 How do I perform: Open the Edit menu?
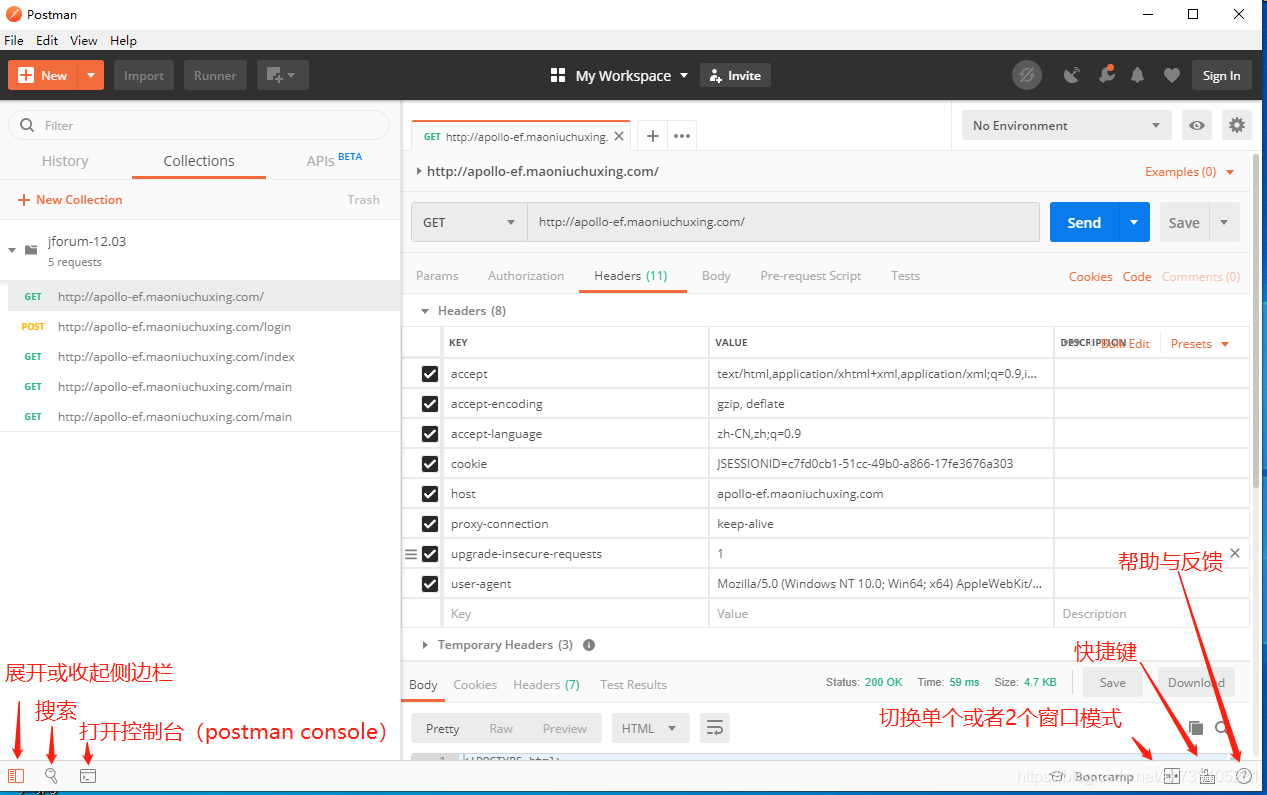point(47,40)
